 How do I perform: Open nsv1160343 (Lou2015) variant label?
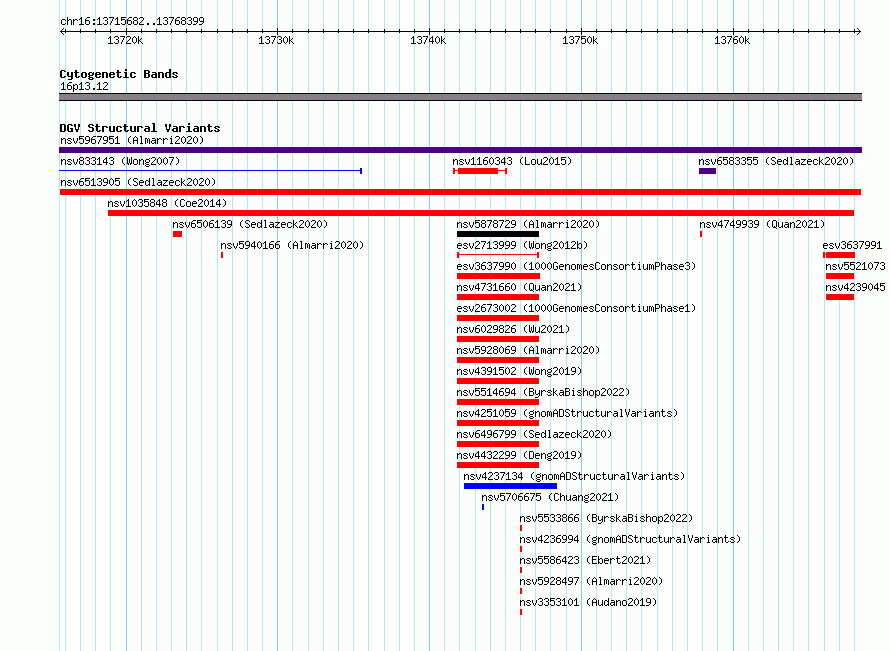[x=512, y=161]
